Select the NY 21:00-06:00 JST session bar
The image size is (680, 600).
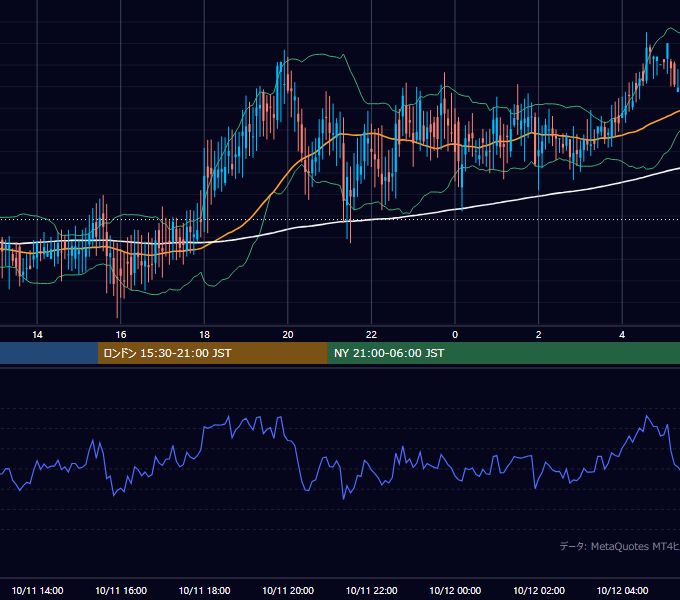tap(503, 353)
